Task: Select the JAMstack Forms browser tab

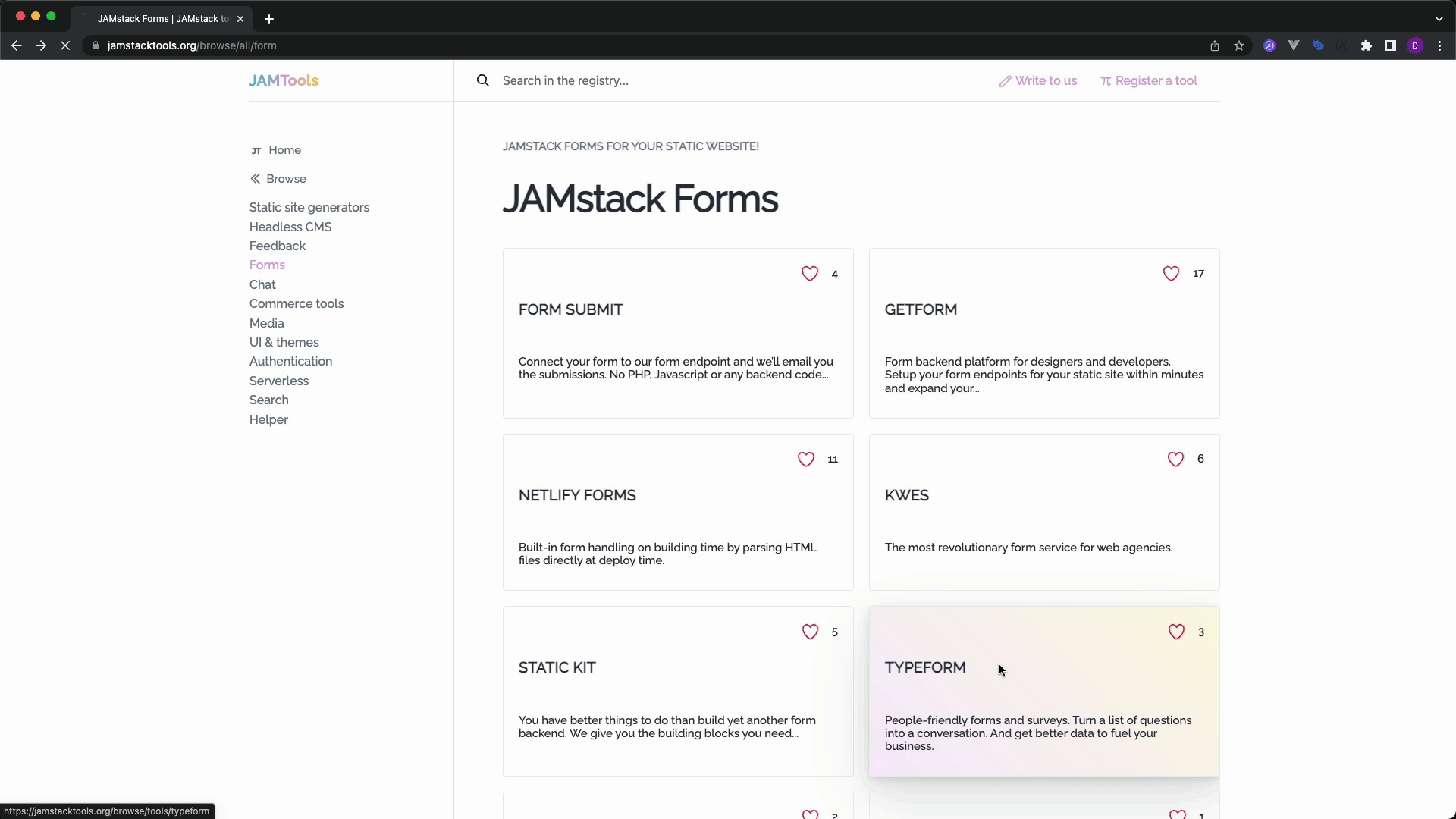Action: click(162, 18)
